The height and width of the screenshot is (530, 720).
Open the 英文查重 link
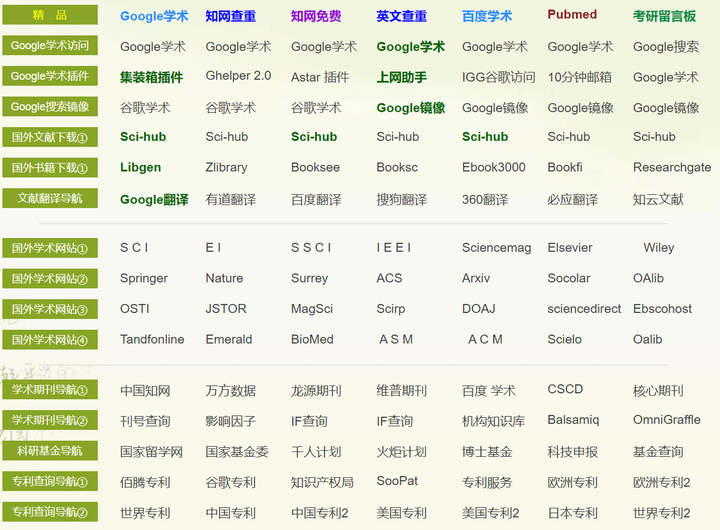pos(401,16)
